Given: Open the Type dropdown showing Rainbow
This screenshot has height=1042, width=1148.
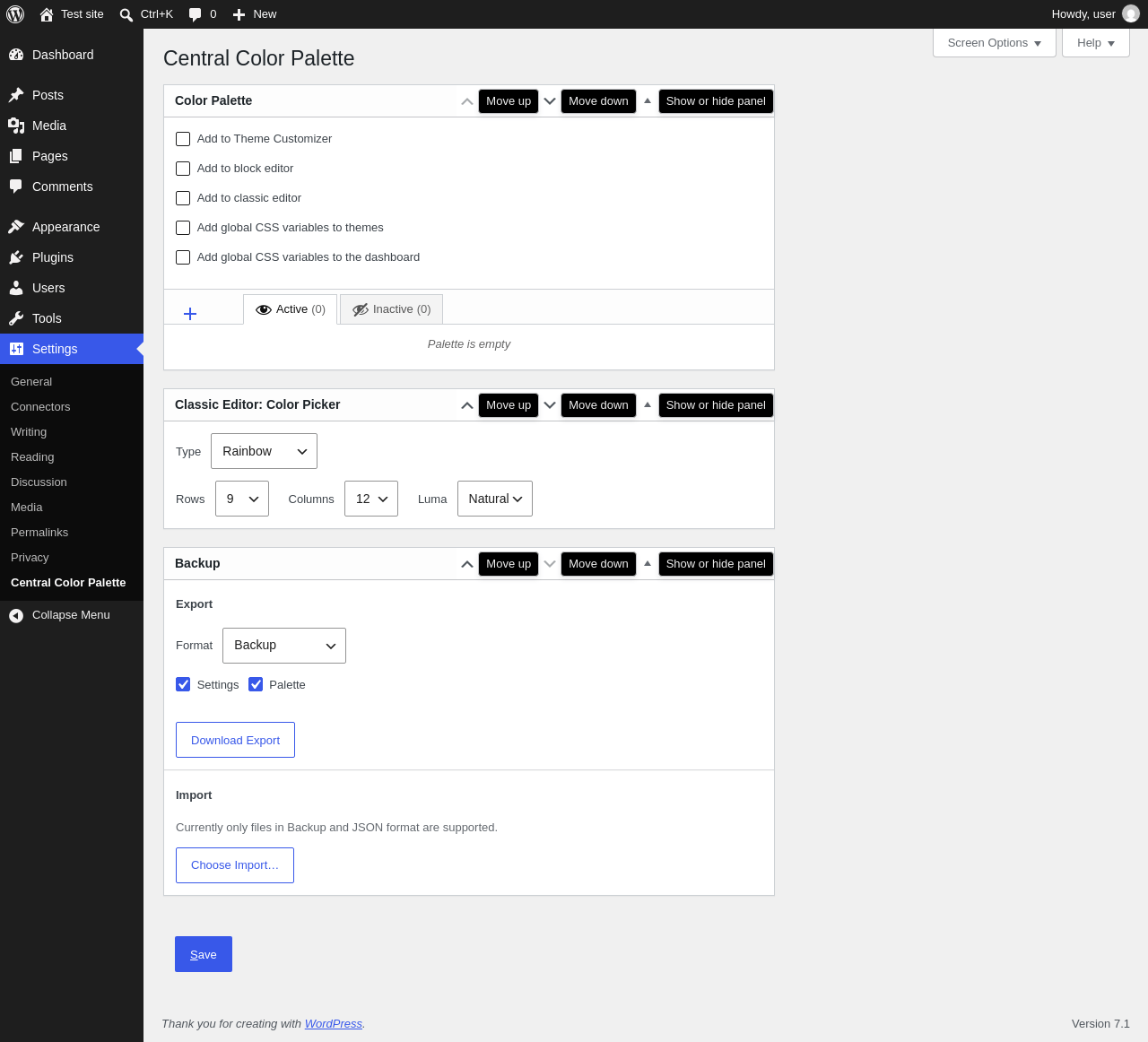Looking at the screenshot, I should (x=264, y=451).
